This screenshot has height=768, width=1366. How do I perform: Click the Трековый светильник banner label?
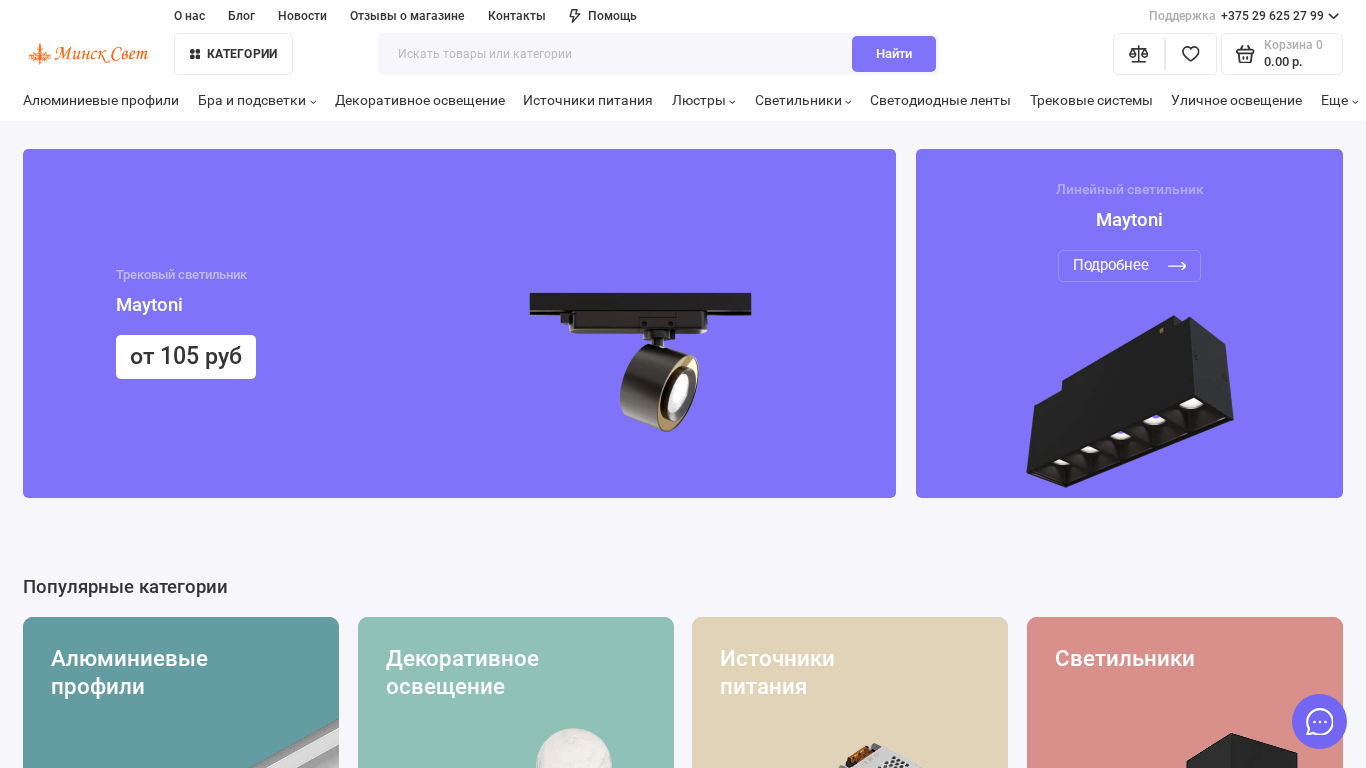click(181, 275)
